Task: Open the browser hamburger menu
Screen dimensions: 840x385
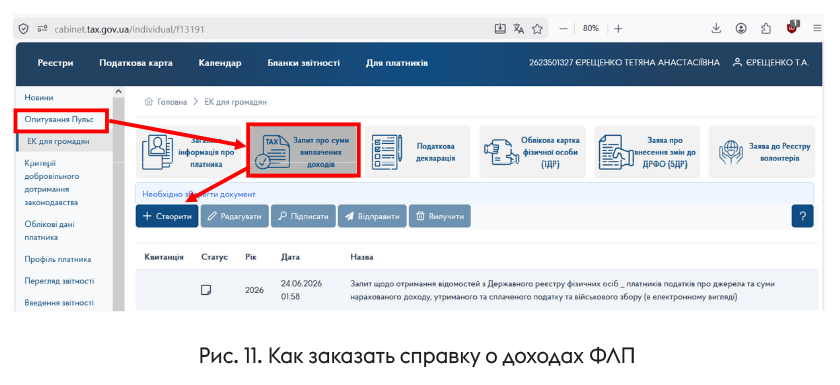Action: 817,28
